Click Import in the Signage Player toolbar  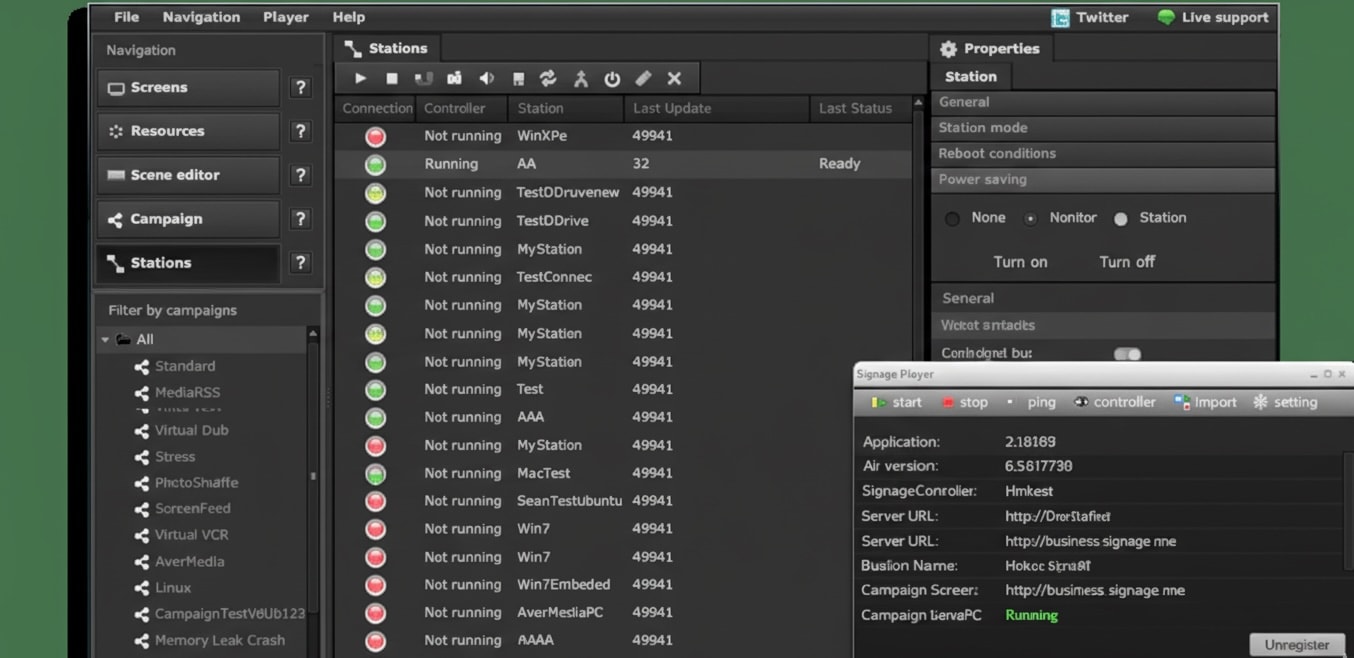1206,402
